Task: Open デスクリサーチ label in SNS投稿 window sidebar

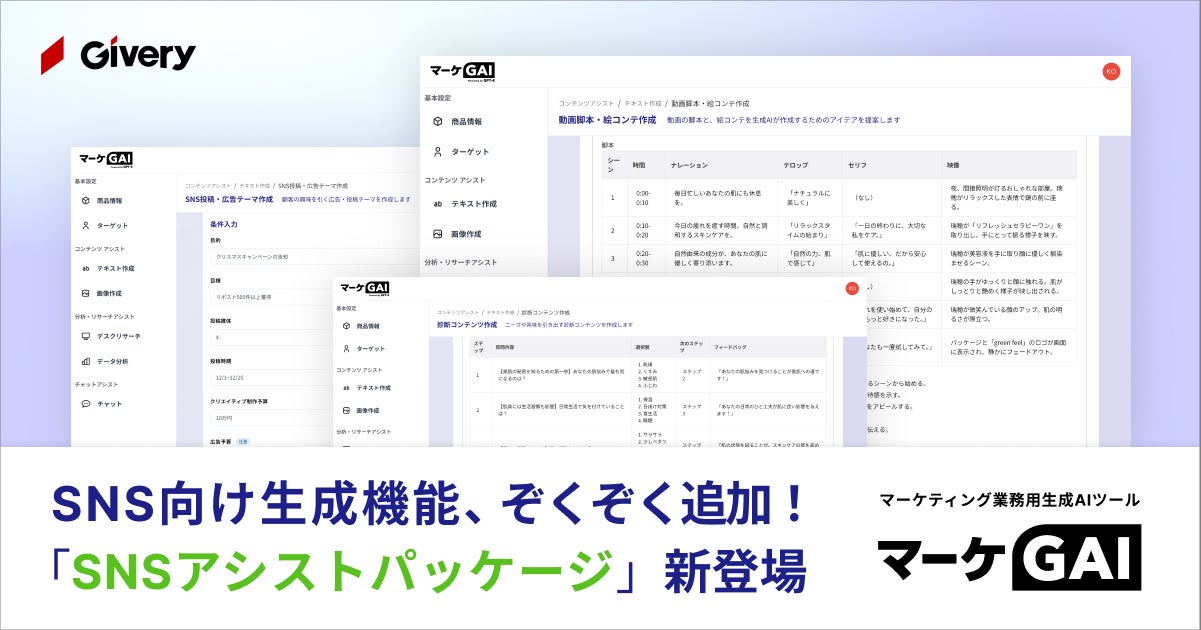Action: point(119,337)
